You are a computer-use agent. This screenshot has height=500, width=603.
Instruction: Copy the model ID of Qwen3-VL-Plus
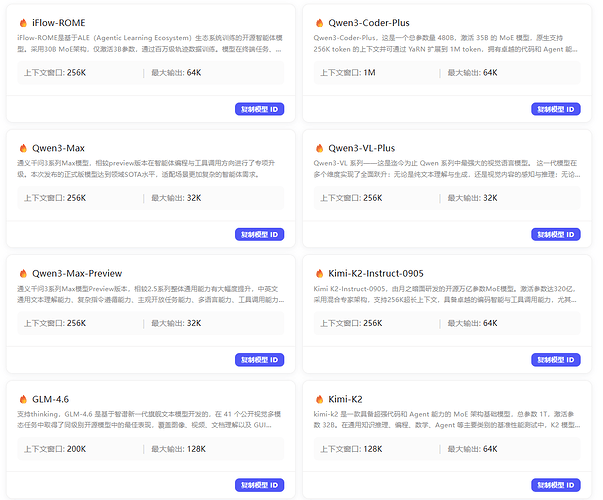coord(556,233)
